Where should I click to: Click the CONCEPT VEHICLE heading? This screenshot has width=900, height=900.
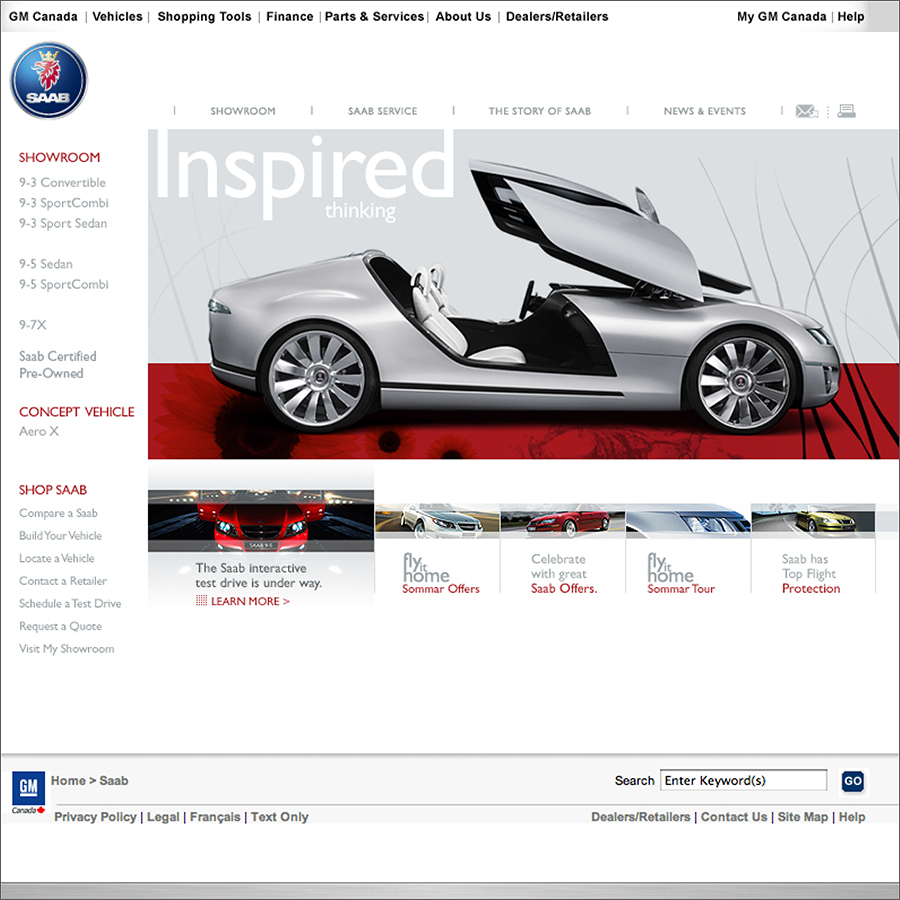(x=76, y=412)
